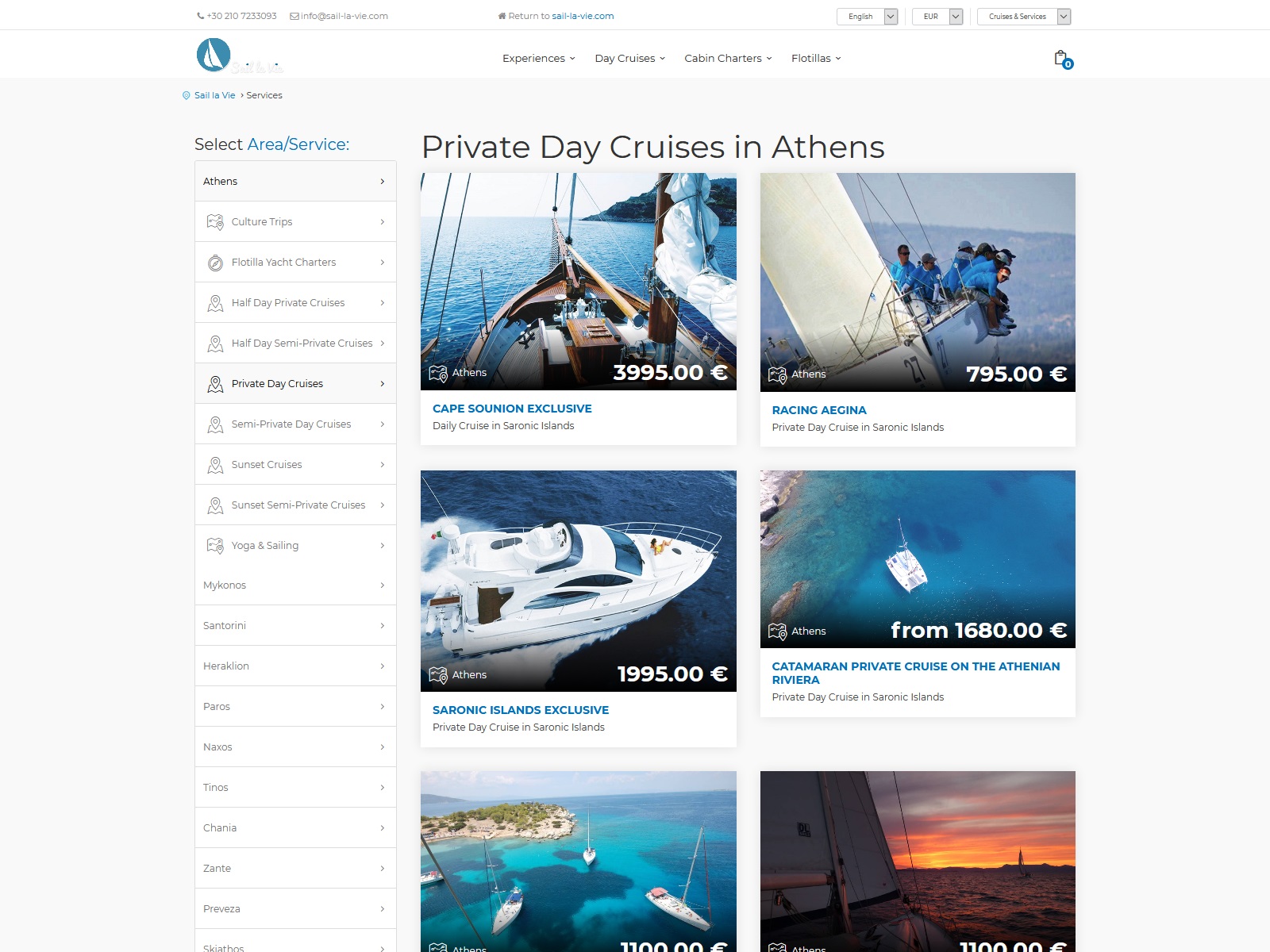Click the Sail la Vie sailboat logo

point(214,56)
